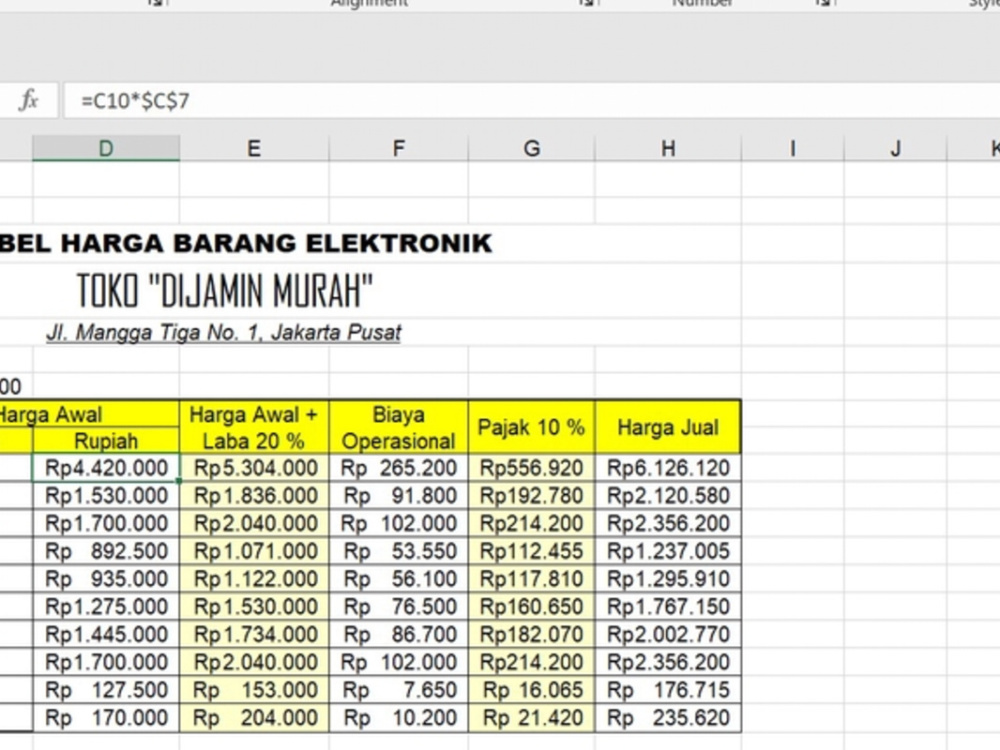The height and width of the screenshot is (750, 1000).
Task: Select column D header
Action: tap(106, 149)
